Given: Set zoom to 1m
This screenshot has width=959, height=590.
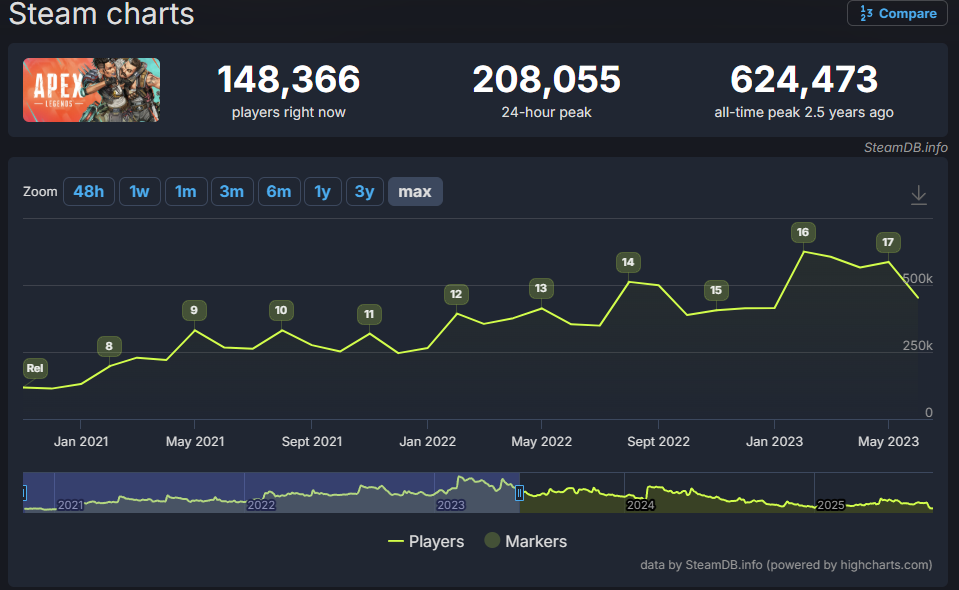Looking at the screenshot, I should coord(186,191).
